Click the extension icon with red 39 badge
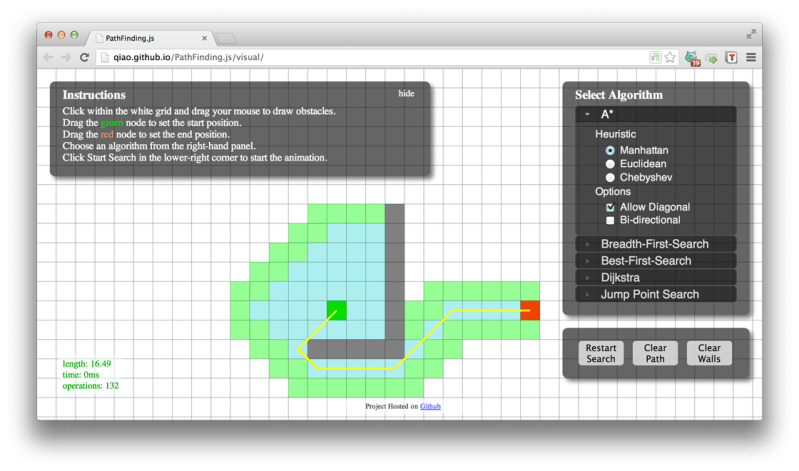This screenshot has width=799, height=471. pos(692,58)
